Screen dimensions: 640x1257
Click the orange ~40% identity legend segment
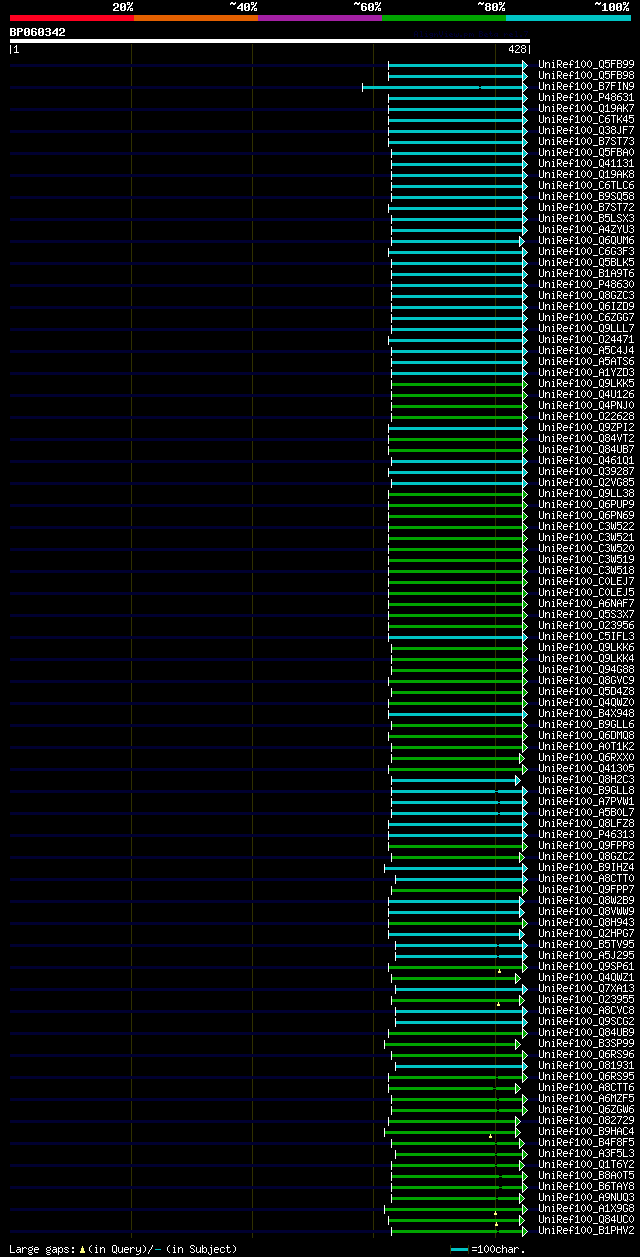pos(195,18)
